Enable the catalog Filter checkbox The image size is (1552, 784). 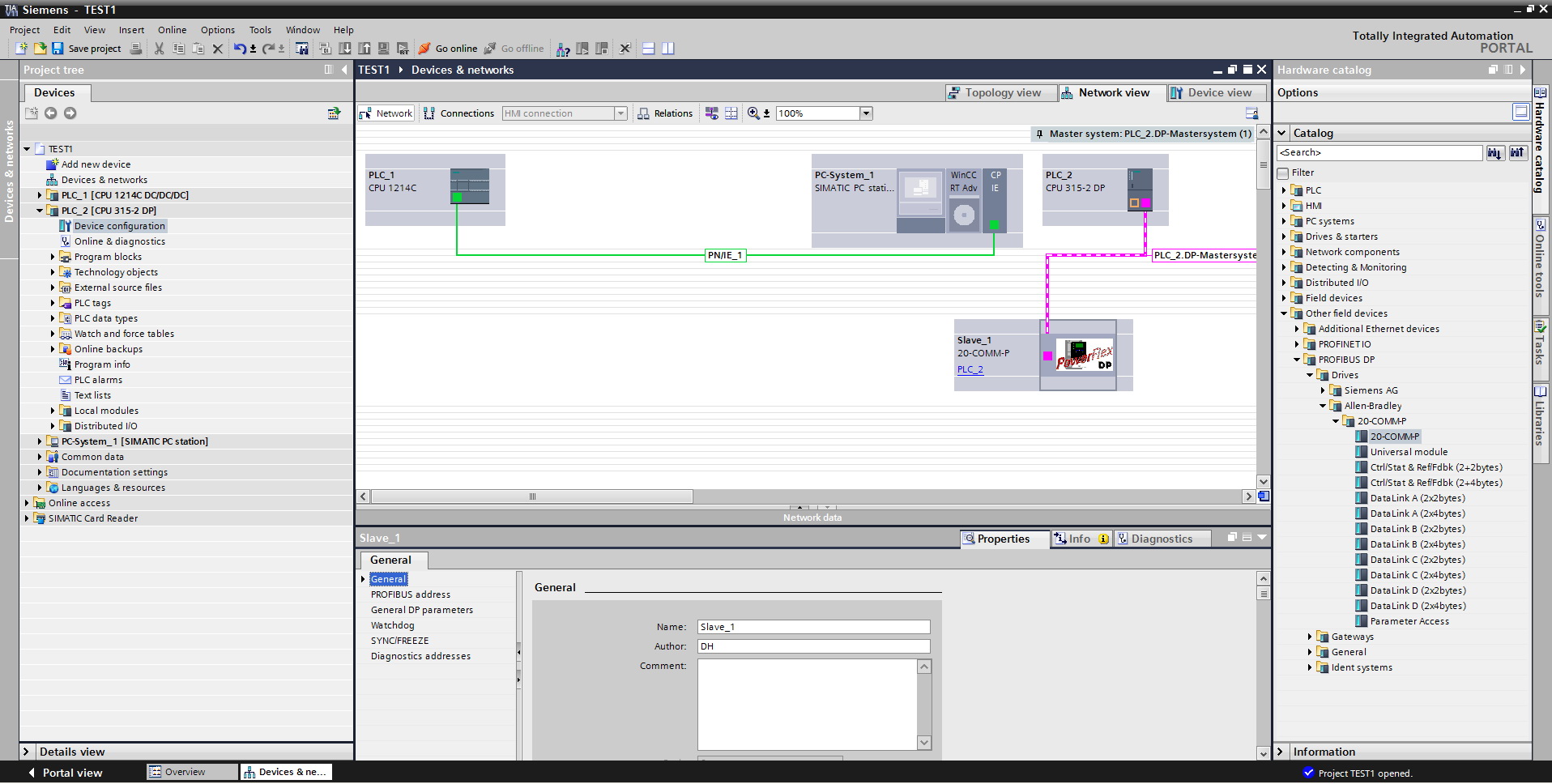(x=1283, y=173)
